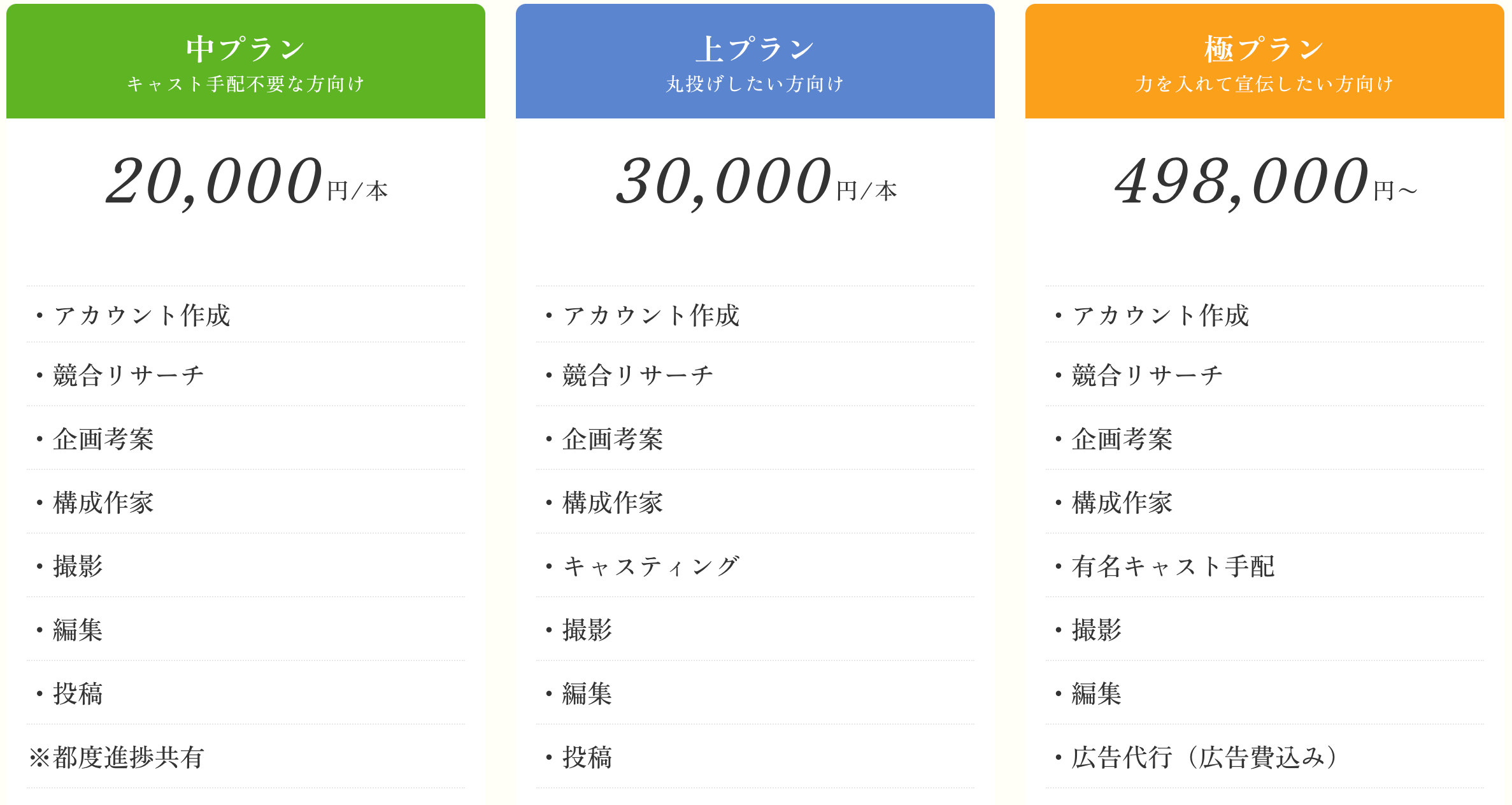
Task: Click 投稿 in the 上プラン column
Action: [587, 757]
